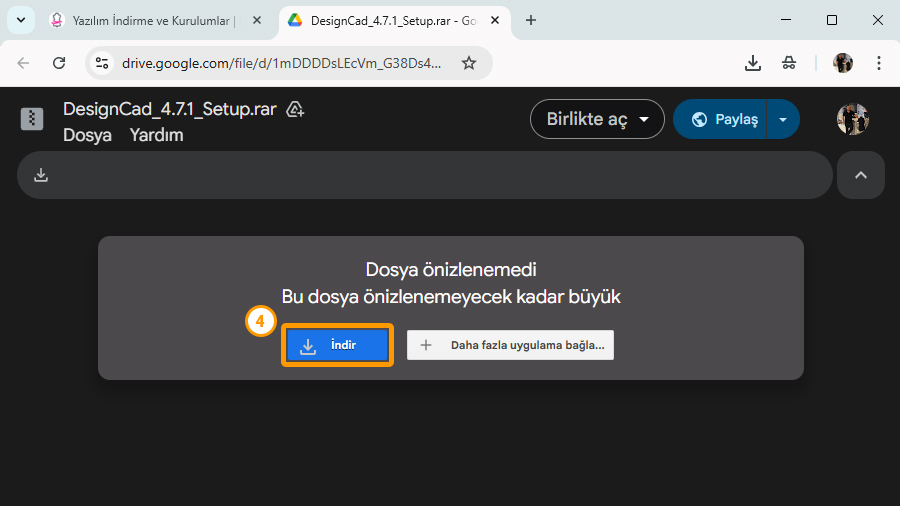Click the blue İndir download button
This screenshot has width=900, height=506.
pyautogui.click(x=336, y=345)
